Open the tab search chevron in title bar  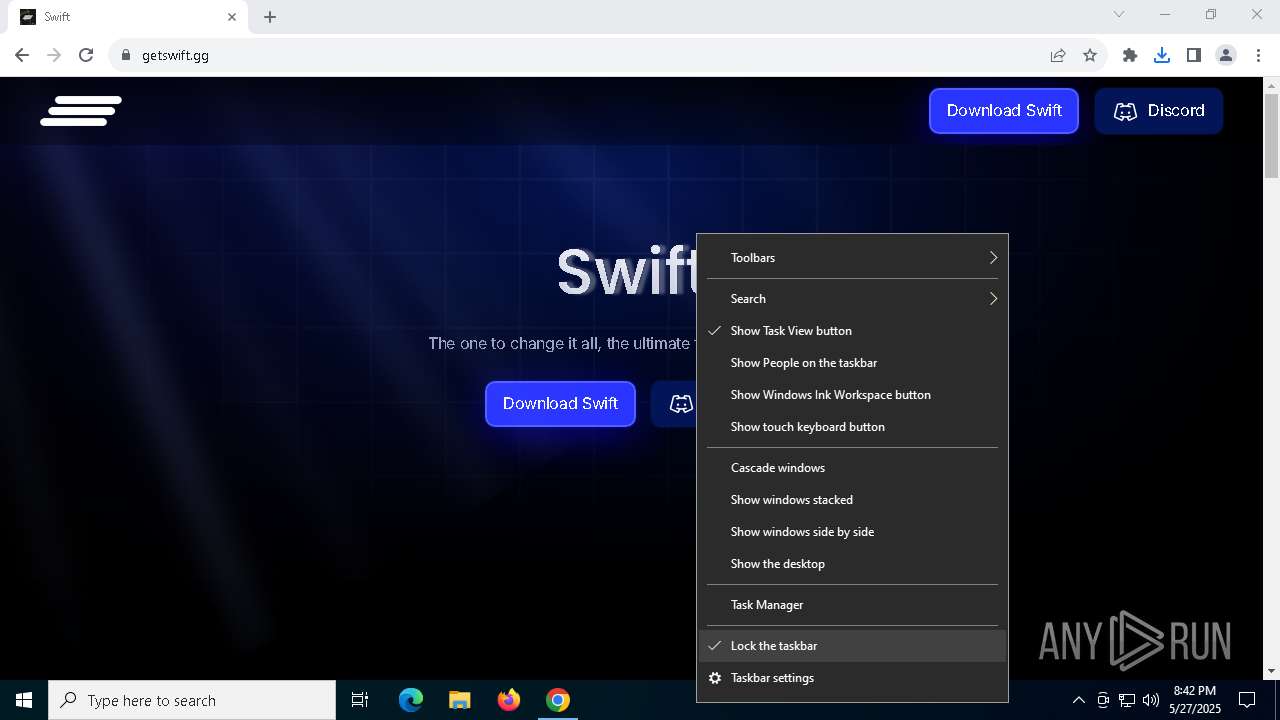[1119, 14]
